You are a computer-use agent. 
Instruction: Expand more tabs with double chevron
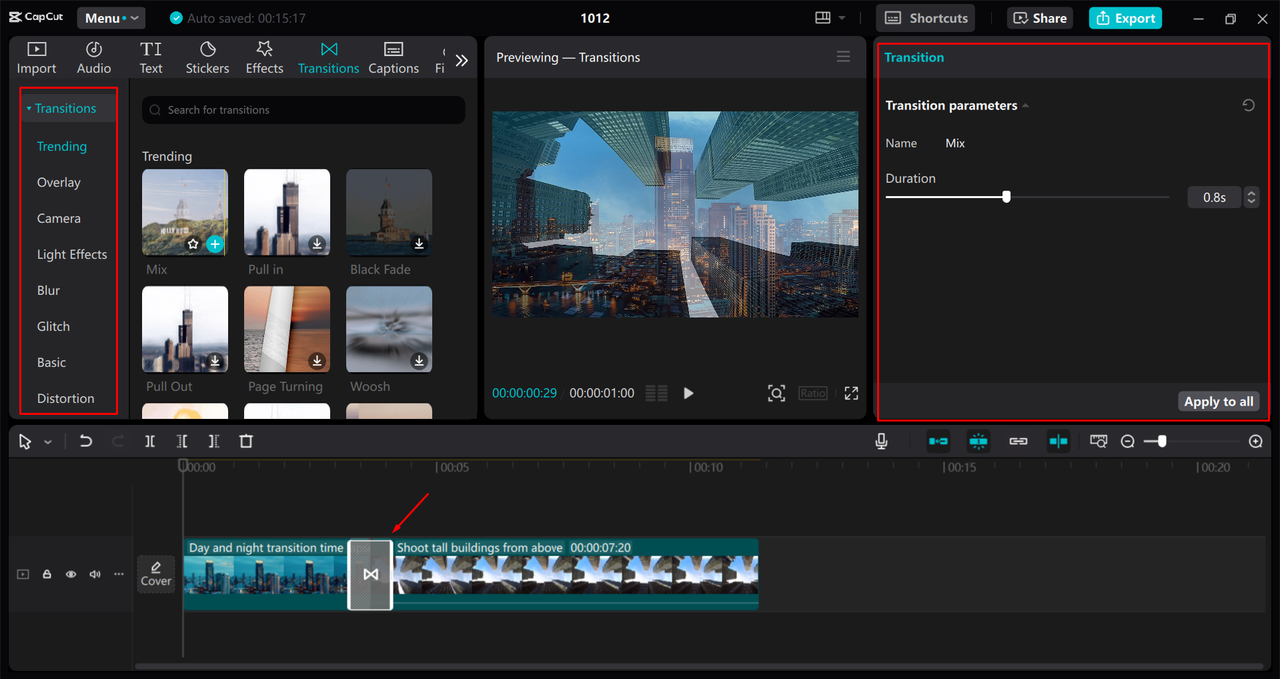[461, 60]
